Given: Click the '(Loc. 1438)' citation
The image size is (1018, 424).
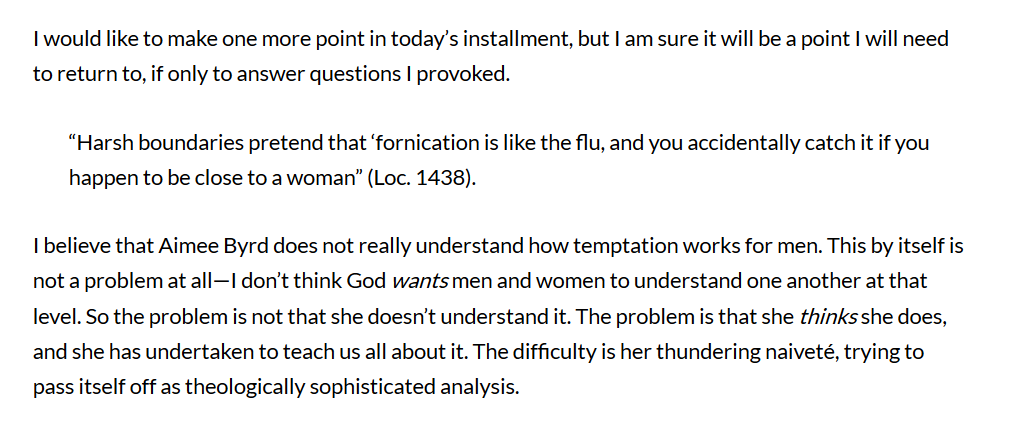Looking at the screenshot, I should click(x=422, y=178).
